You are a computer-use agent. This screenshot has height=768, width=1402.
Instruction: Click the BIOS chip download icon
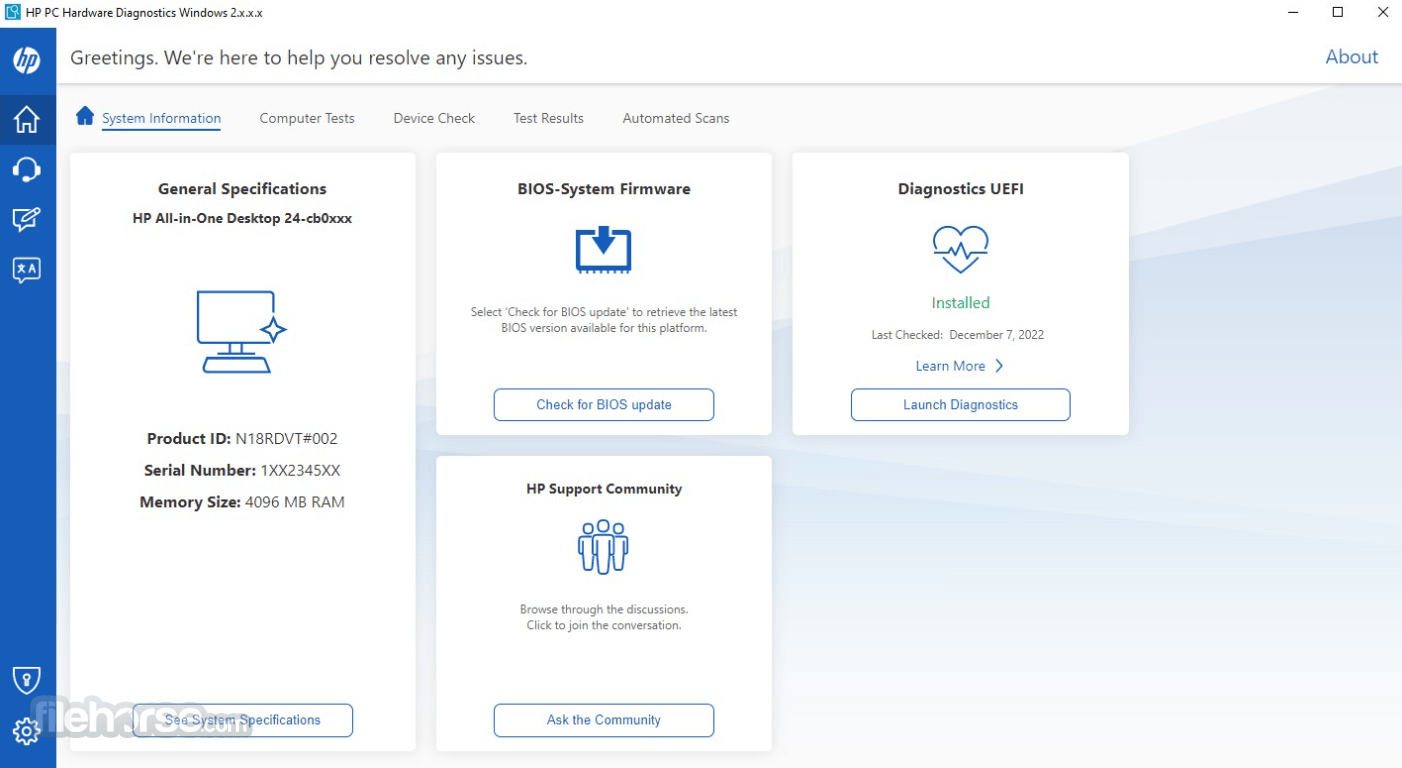(x=603, y=250)
